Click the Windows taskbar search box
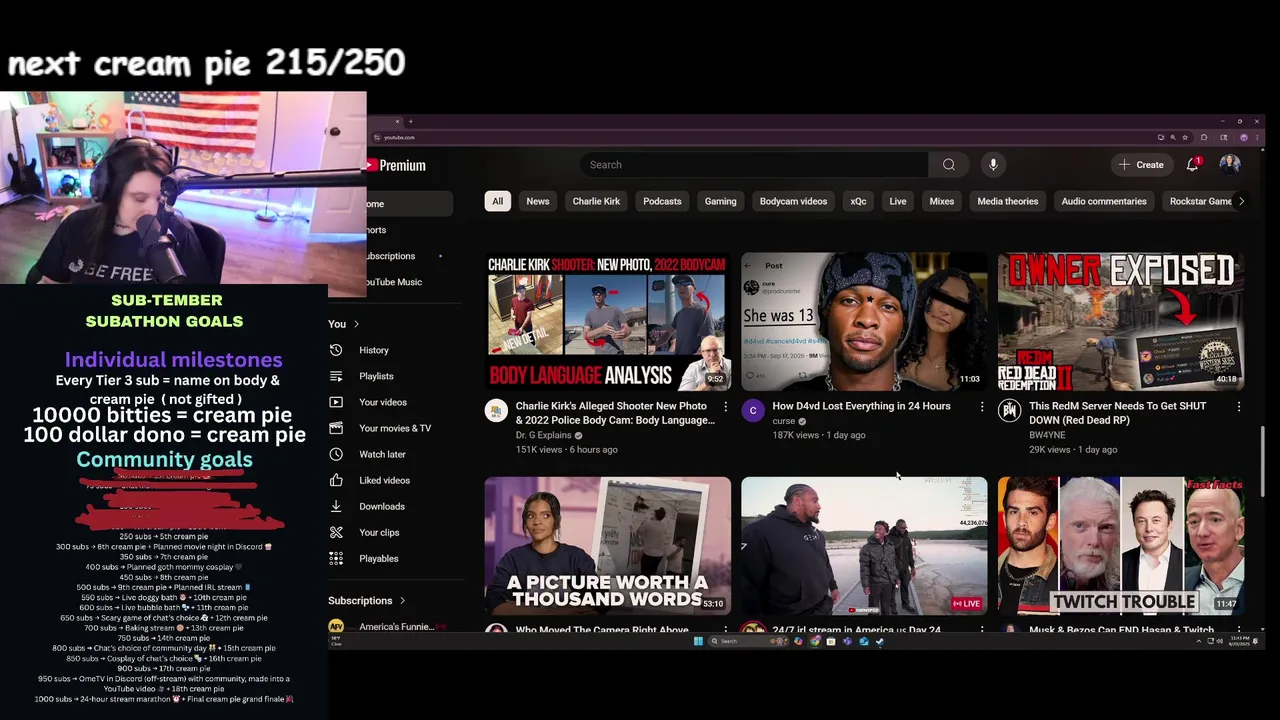1280x720 pixels. click(x=747, y=641)
